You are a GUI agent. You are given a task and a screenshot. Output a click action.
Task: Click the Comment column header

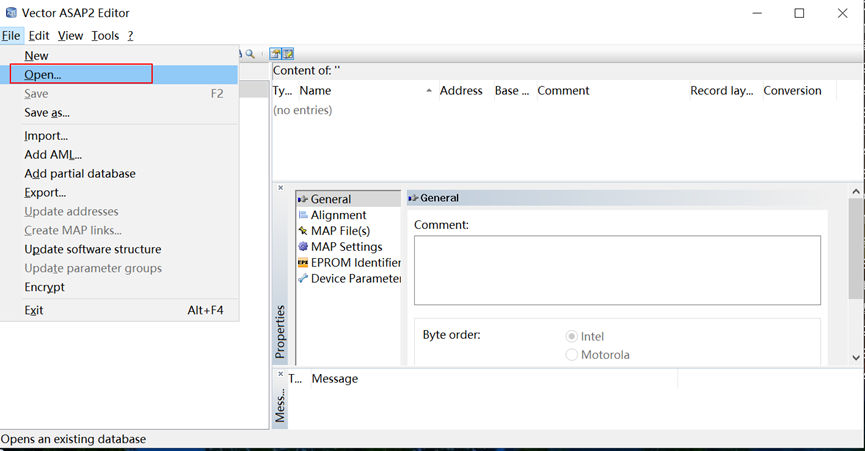(612, 91)
